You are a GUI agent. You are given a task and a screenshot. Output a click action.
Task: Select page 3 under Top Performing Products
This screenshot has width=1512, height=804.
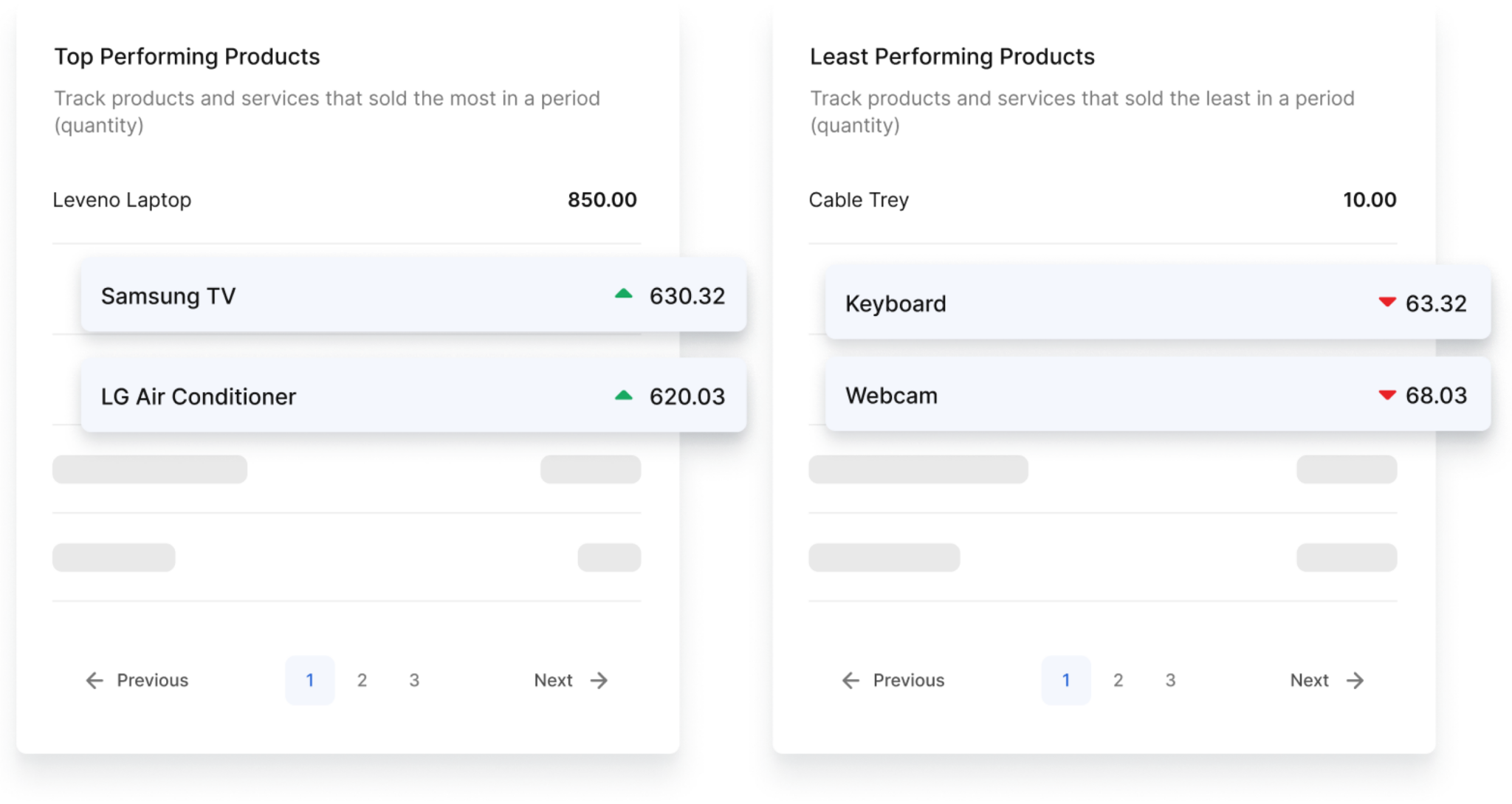point(415,680)
